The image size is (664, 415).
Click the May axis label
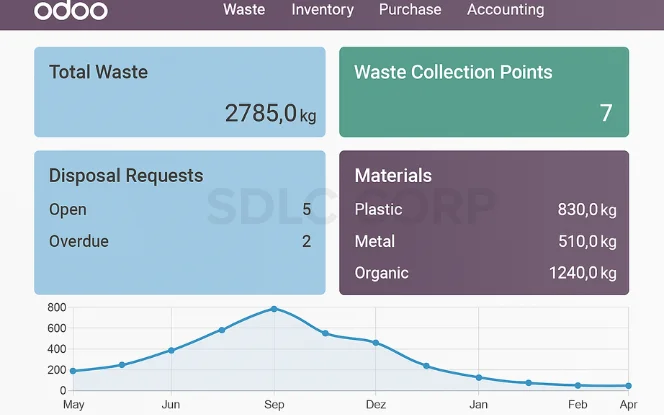click(x=73, y=405)
